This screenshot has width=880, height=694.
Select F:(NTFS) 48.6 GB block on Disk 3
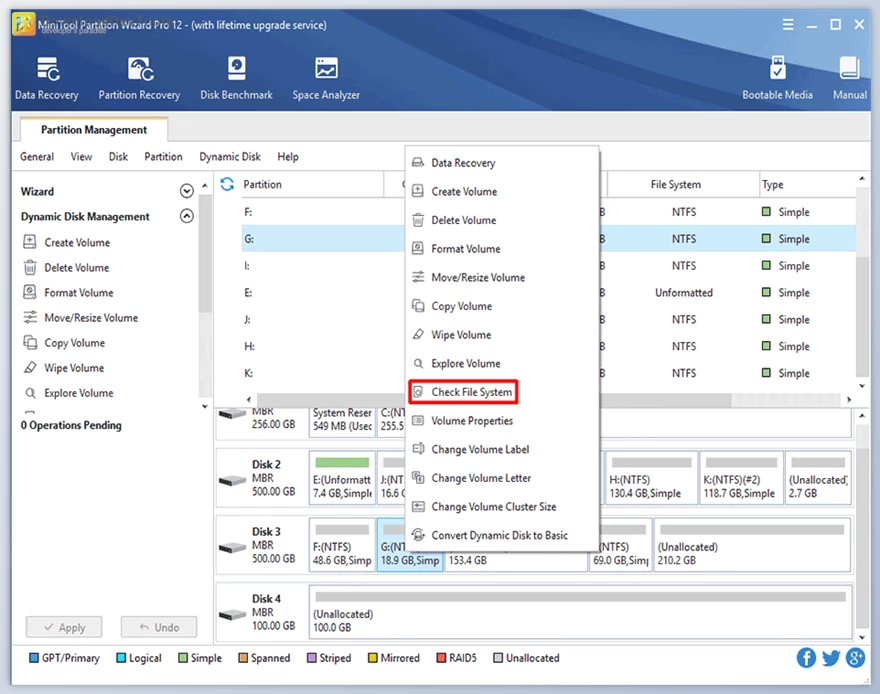342,545
